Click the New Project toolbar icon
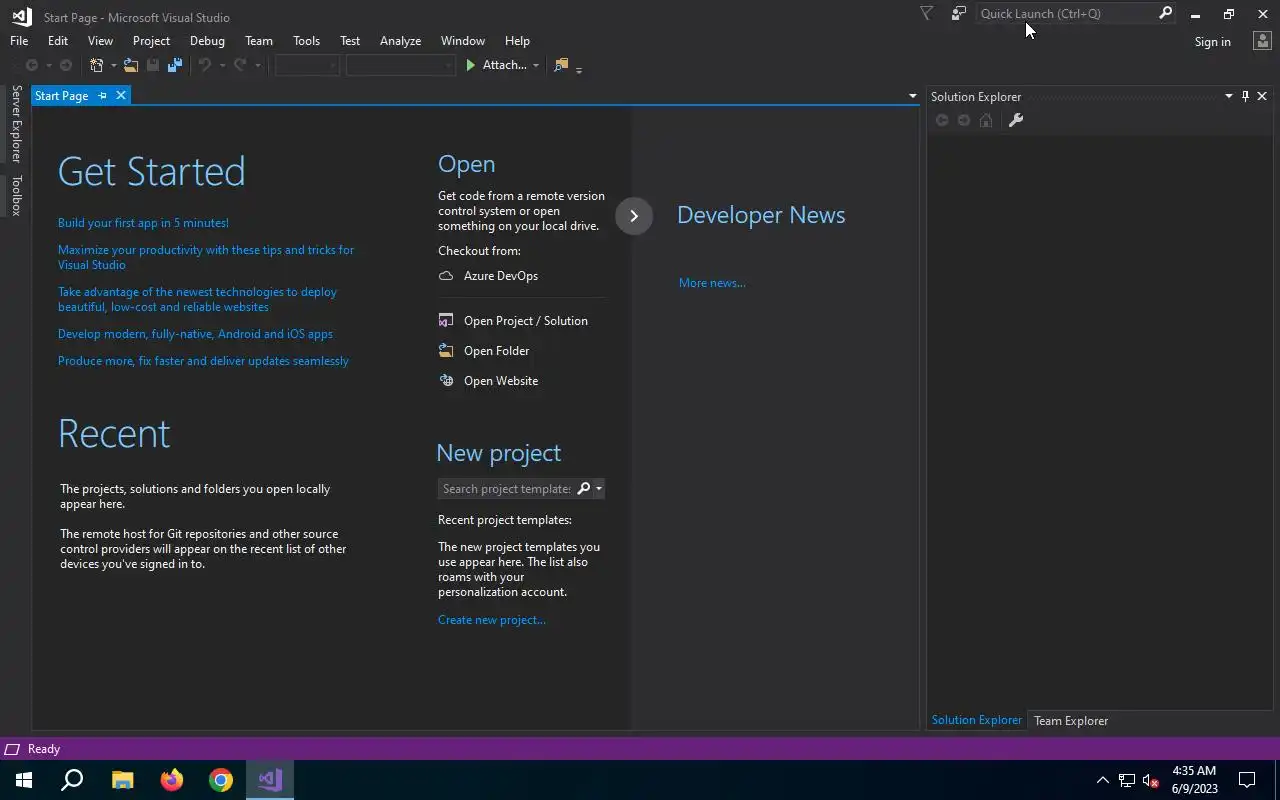Image resolution: width=1280 pixels, height=800 pixels. point(96,65)
